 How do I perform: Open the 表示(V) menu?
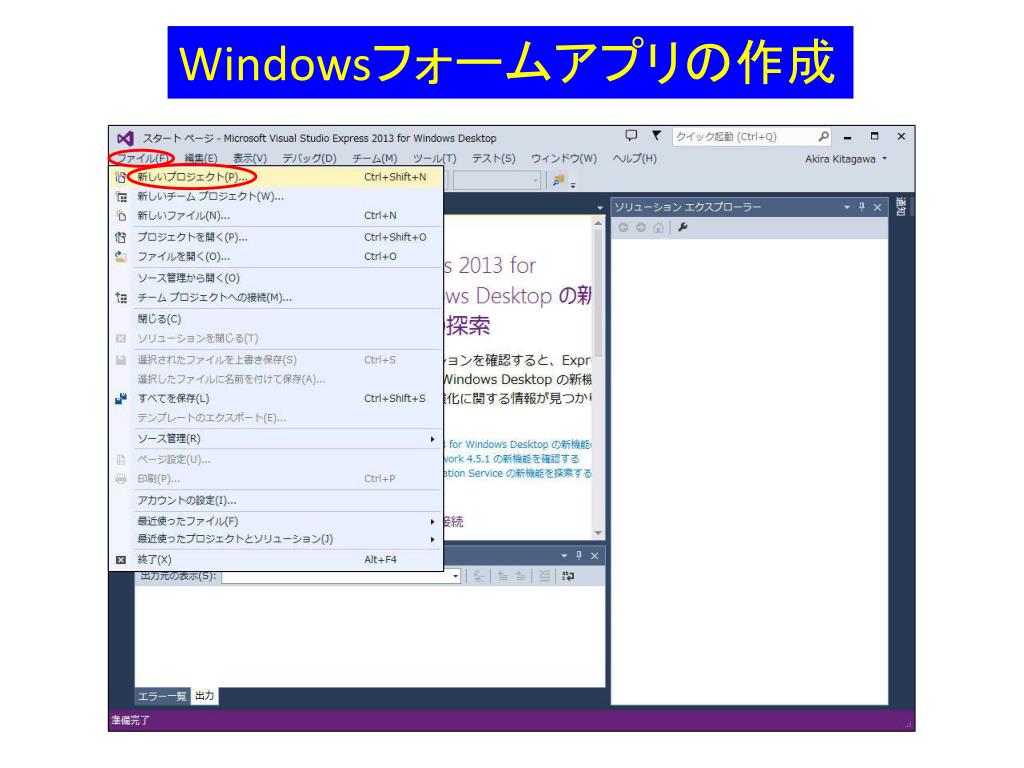pos(249,158)
